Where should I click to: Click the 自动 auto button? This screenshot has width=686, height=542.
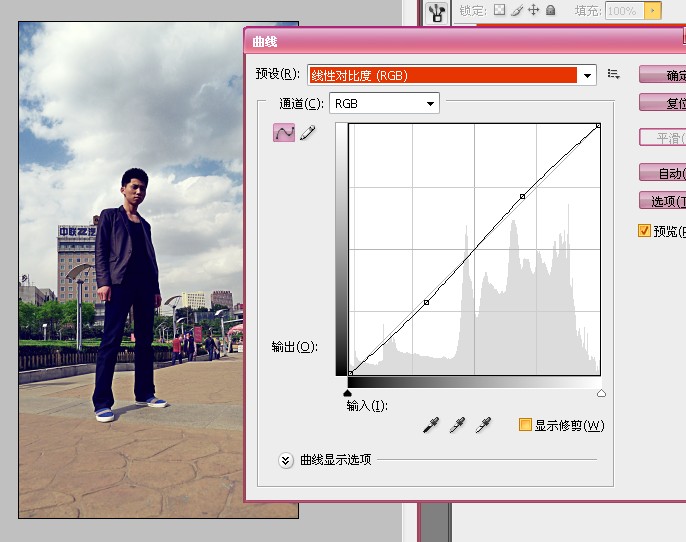point(662,173)
